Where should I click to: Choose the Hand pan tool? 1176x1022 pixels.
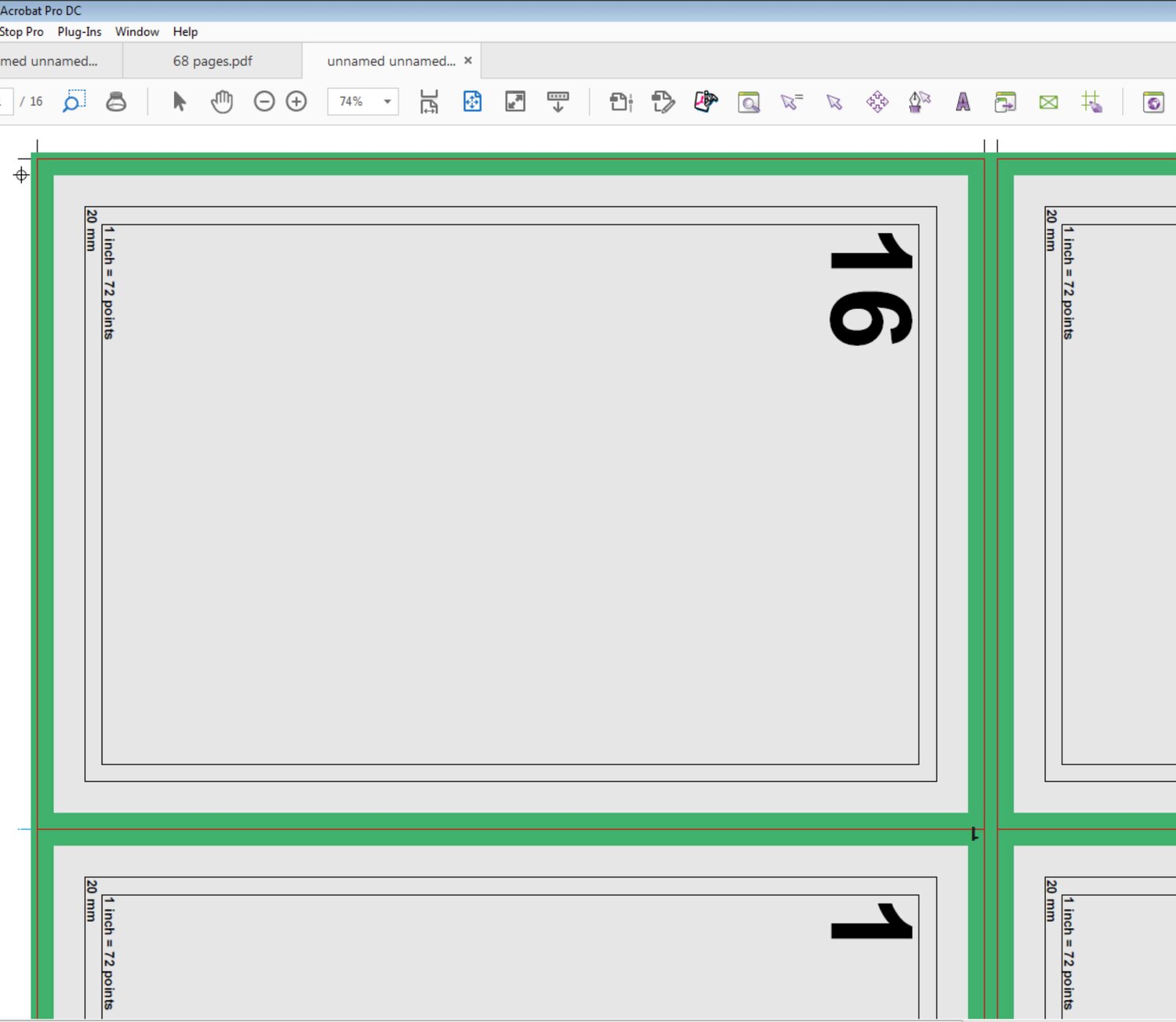(x=222, y=101)
